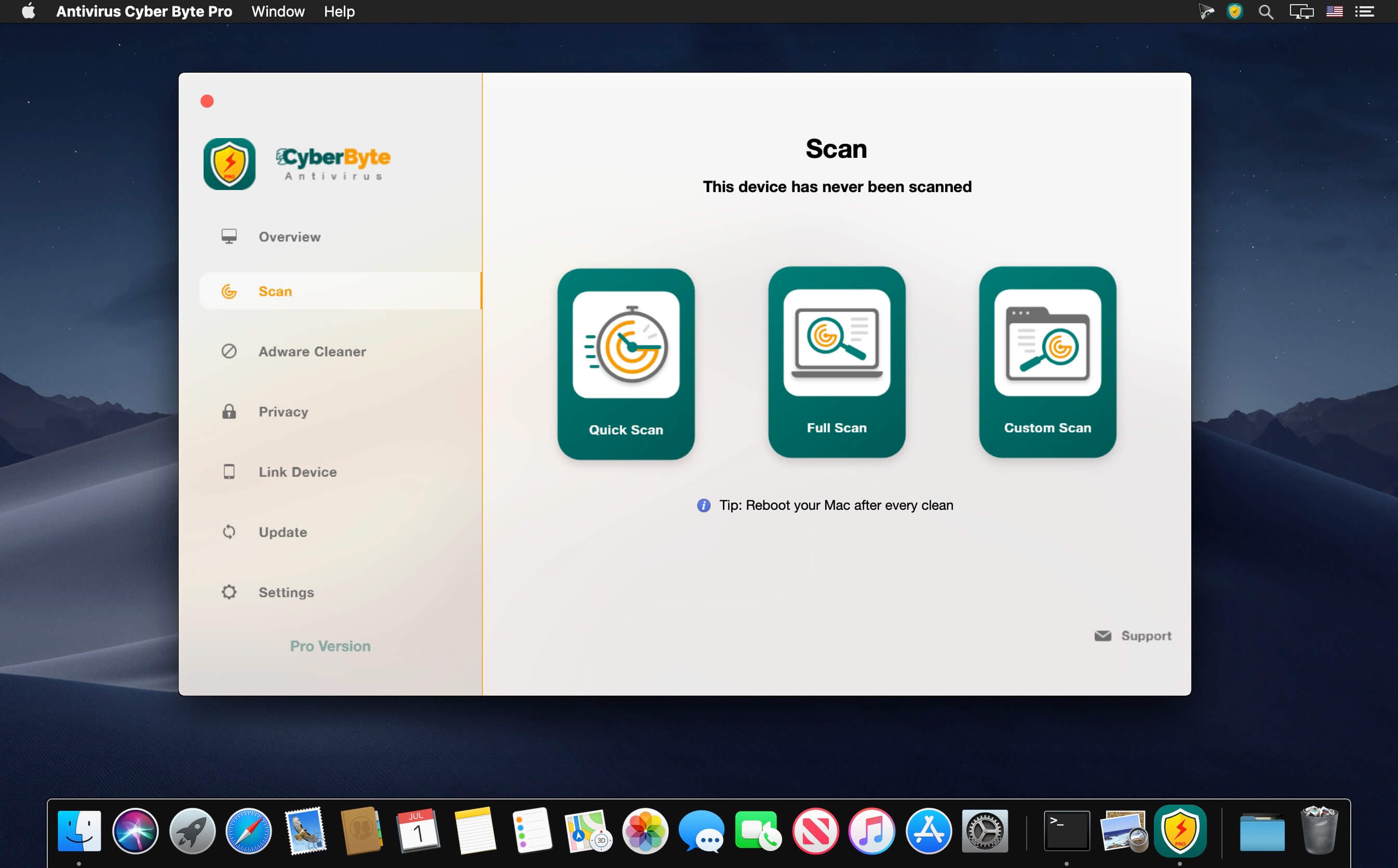Click the shield icon in menu bar
This screenshot has width=1398, height=868.
click(x=1235, y=11)
